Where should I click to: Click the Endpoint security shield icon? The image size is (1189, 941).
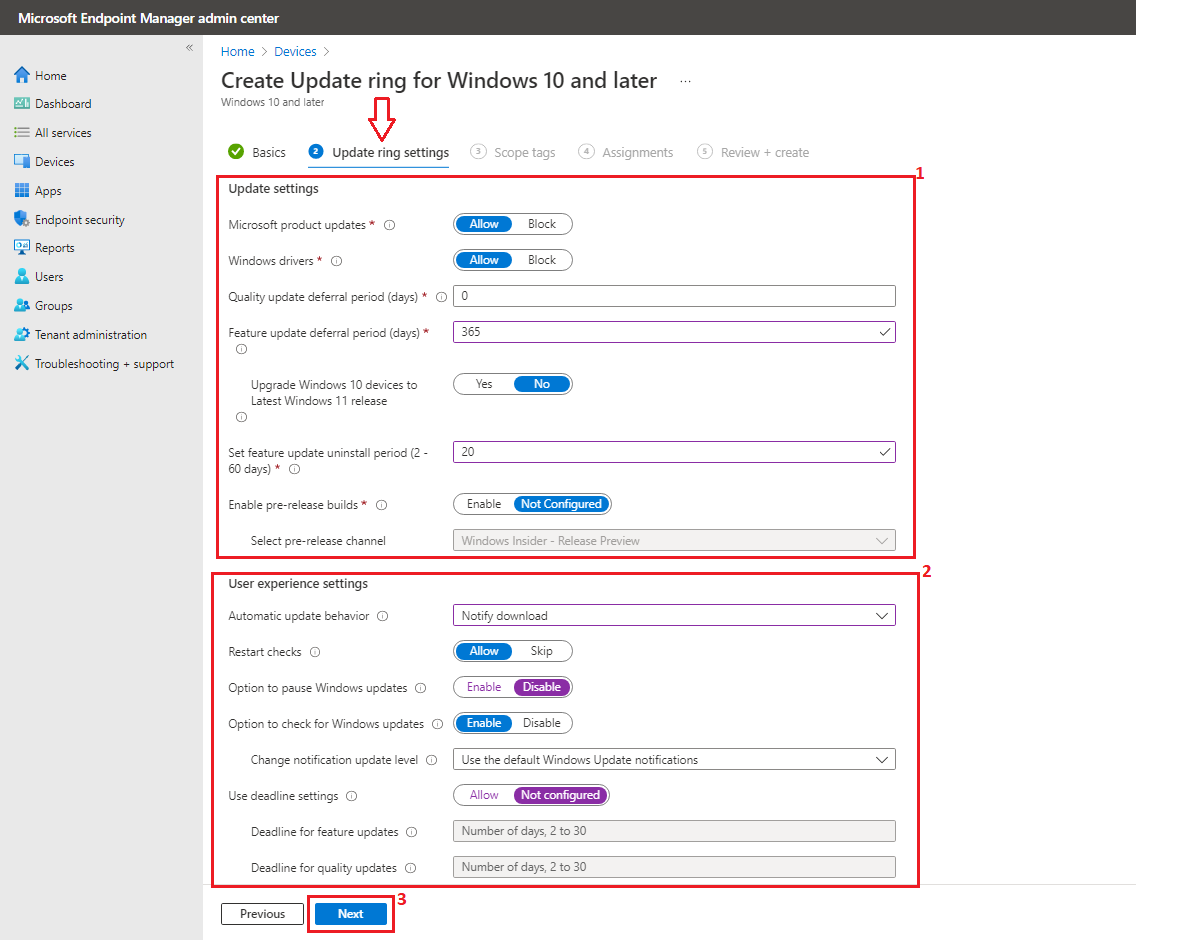pyautogui.click(x=22, y=220)
